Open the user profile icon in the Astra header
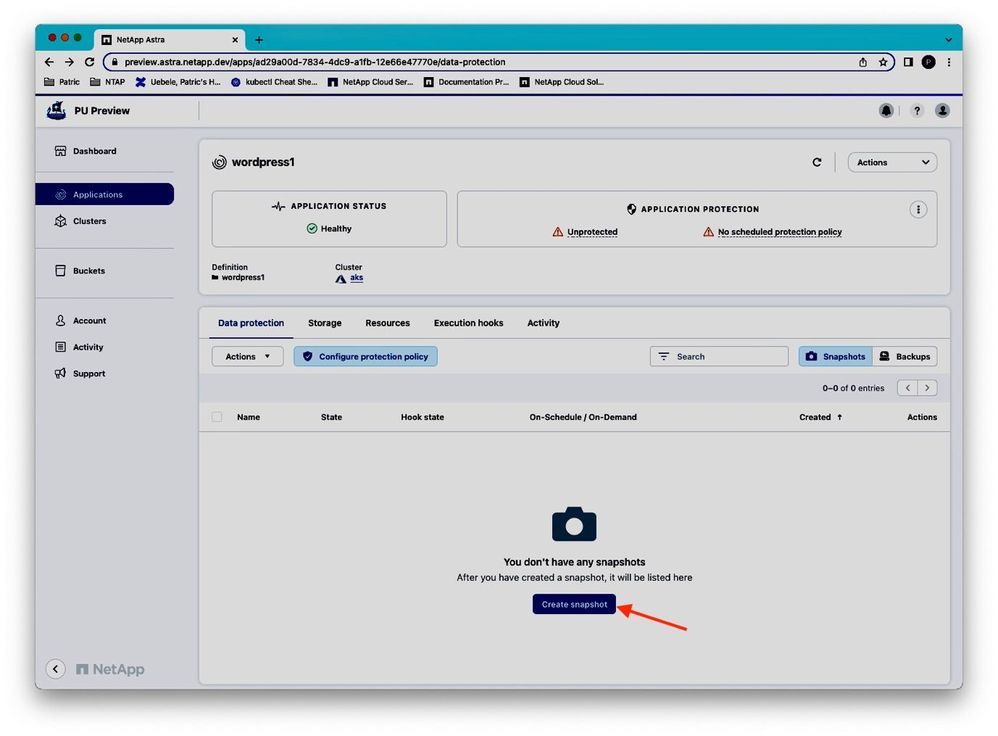This screenshot has height=736, width=998. 943,111
